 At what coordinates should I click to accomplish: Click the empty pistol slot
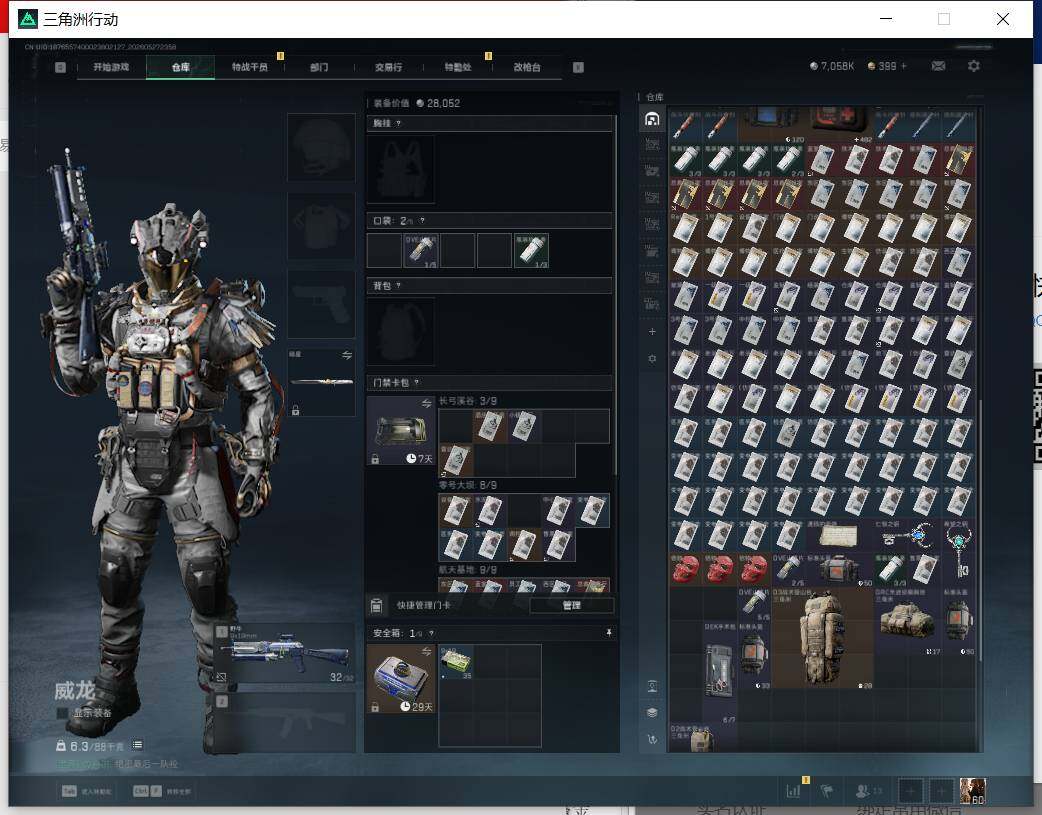[x=321, y=304]
